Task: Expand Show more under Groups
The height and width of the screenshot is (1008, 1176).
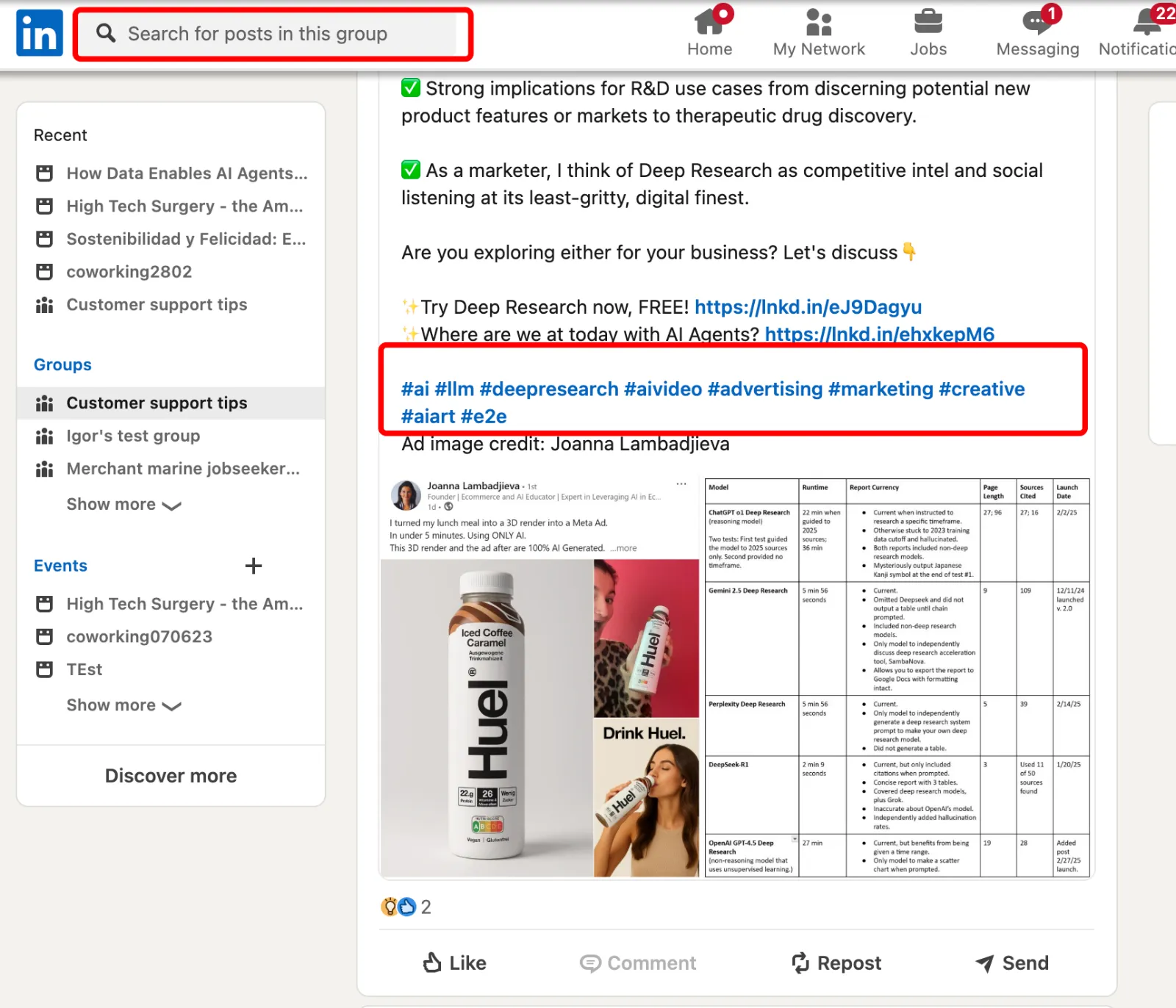Action: pyautogui.click(x=124, y=505)
